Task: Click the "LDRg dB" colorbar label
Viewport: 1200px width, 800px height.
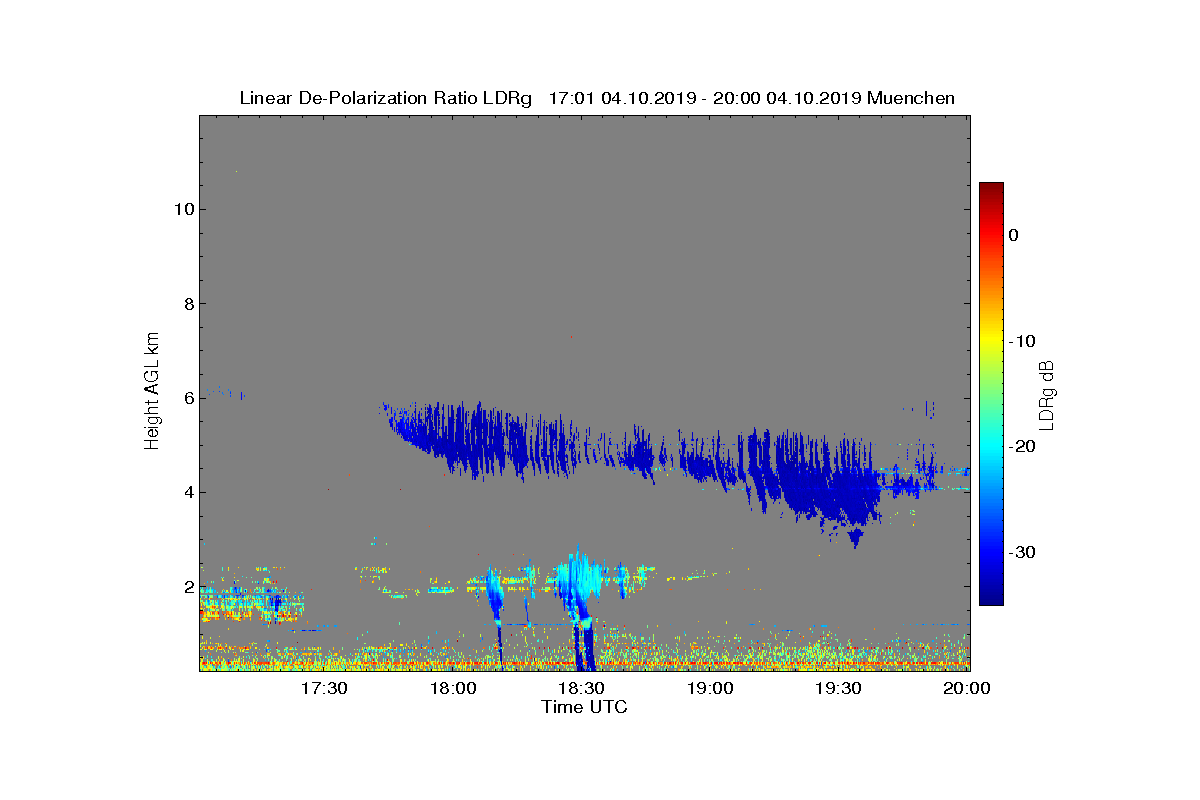Action: (1047, 394)
